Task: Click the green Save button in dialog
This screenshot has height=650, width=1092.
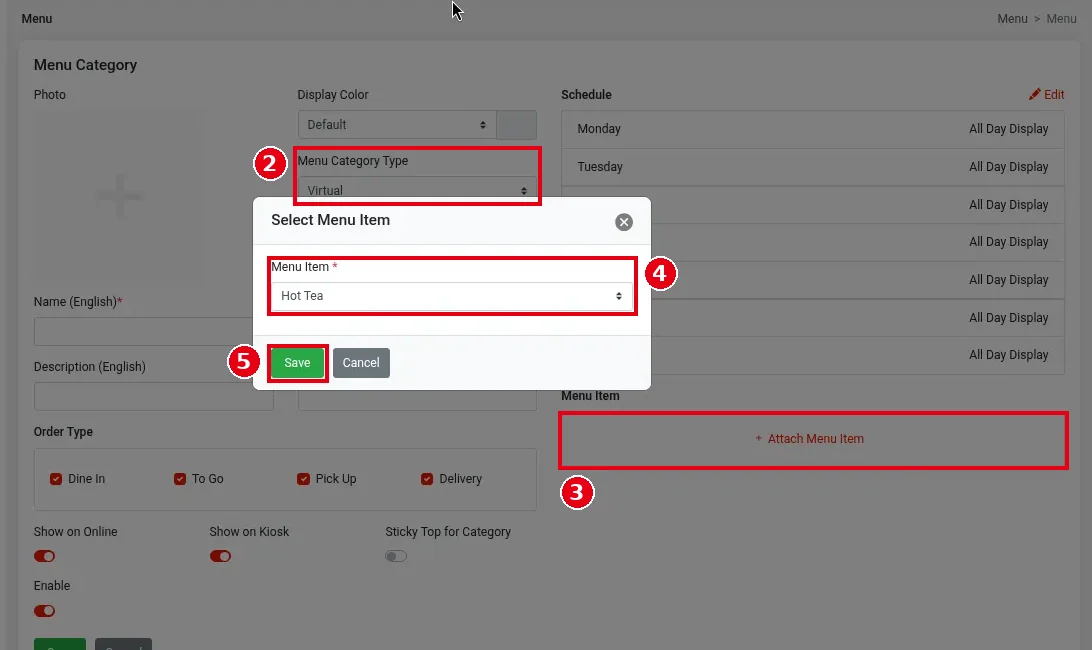Action: (x=297, y=363)
